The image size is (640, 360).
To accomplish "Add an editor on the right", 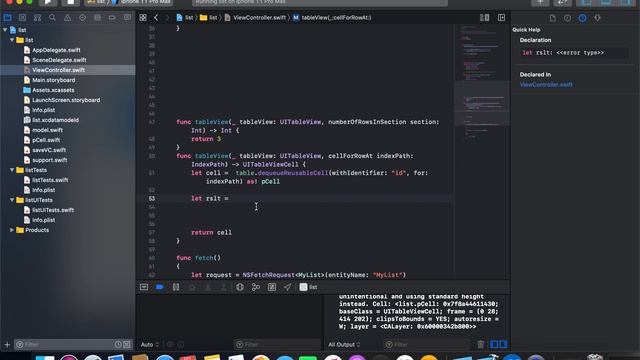I will (501, 18).
